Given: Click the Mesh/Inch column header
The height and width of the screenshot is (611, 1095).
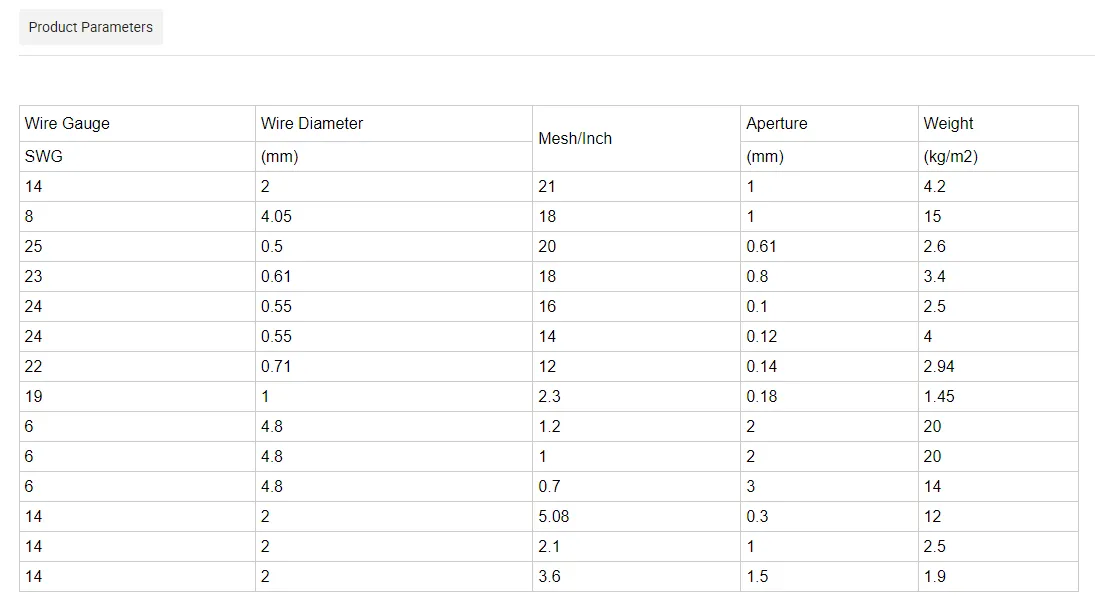Looking at the screenshot, I should (x=575, y=139).
